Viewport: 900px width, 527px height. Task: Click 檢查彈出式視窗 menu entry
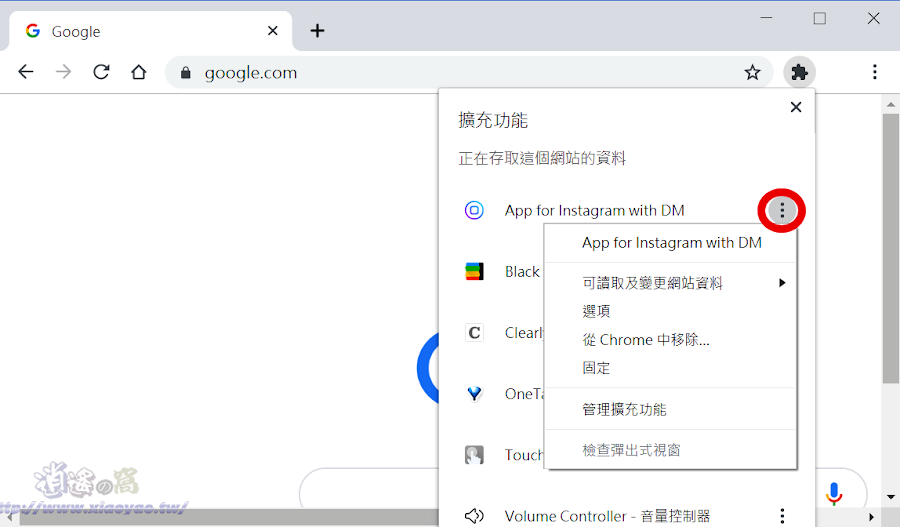coord(670,450)
